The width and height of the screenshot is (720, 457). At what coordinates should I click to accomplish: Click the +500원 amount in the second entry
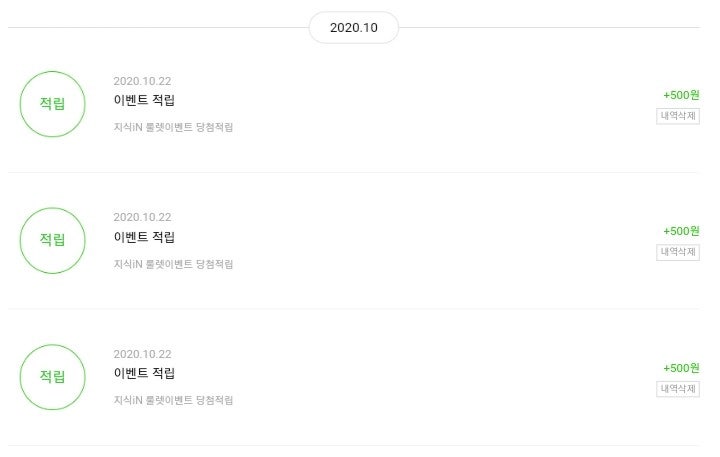point(681,231)
